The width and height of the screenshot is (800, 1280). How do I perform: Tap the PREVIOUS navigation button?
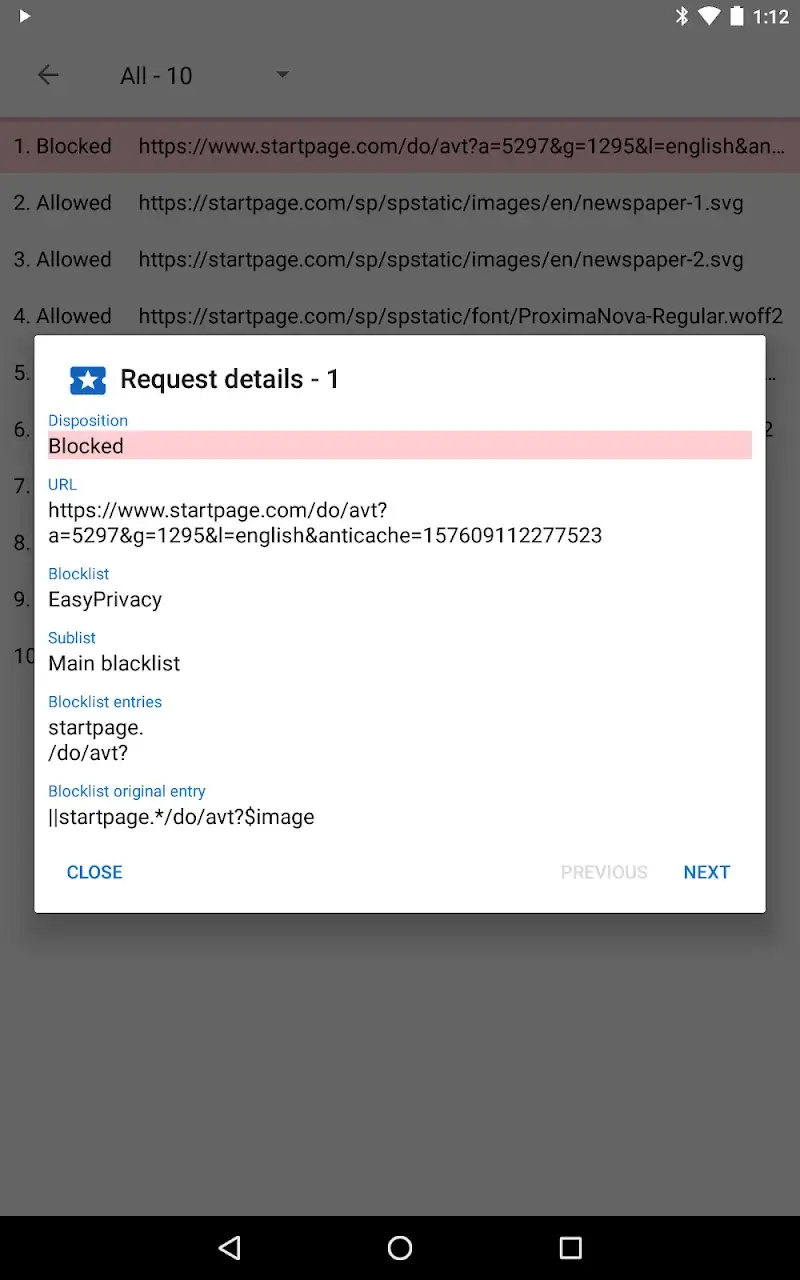[x=604, y=872]
